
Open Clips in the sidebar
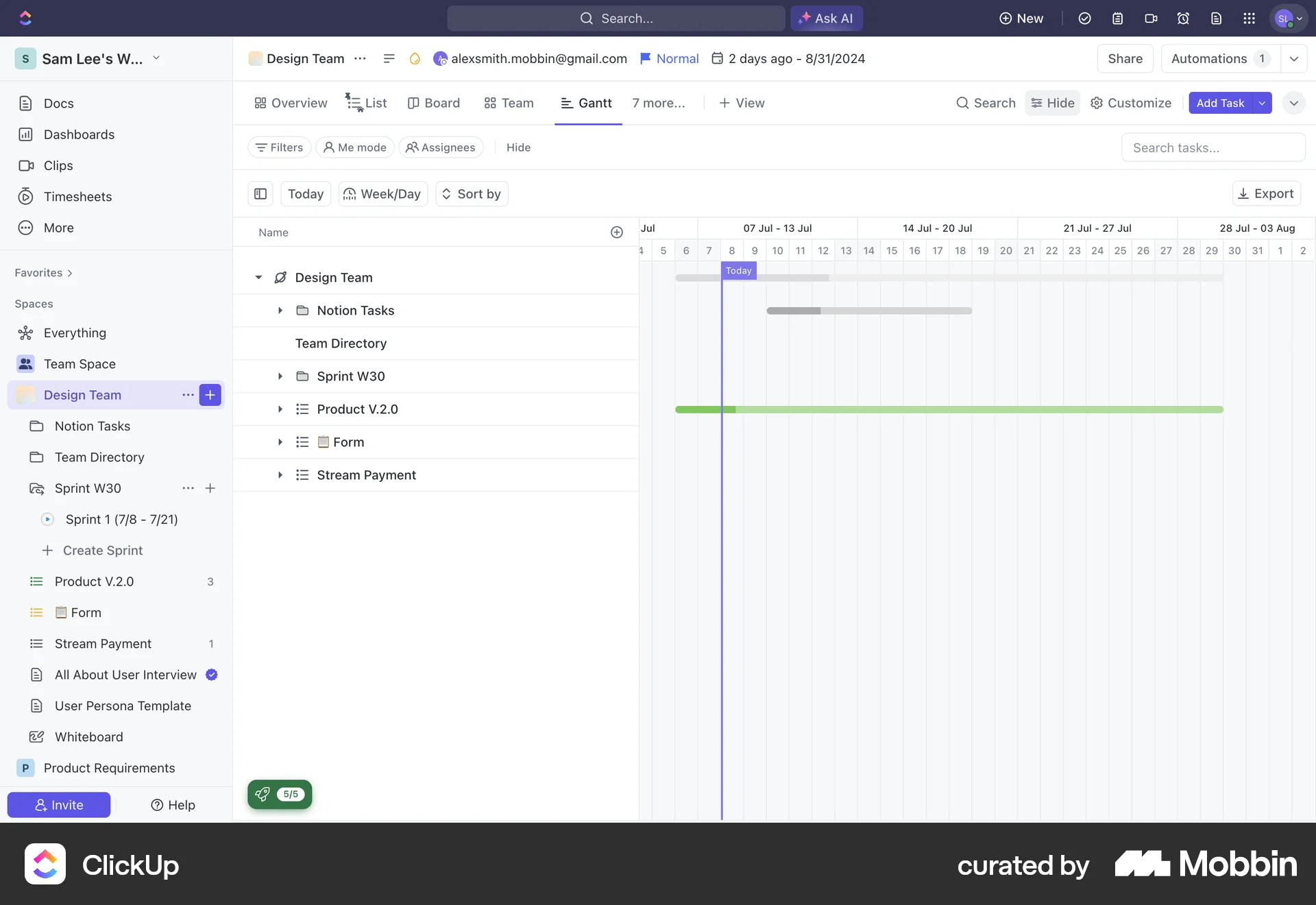(58, 165)
